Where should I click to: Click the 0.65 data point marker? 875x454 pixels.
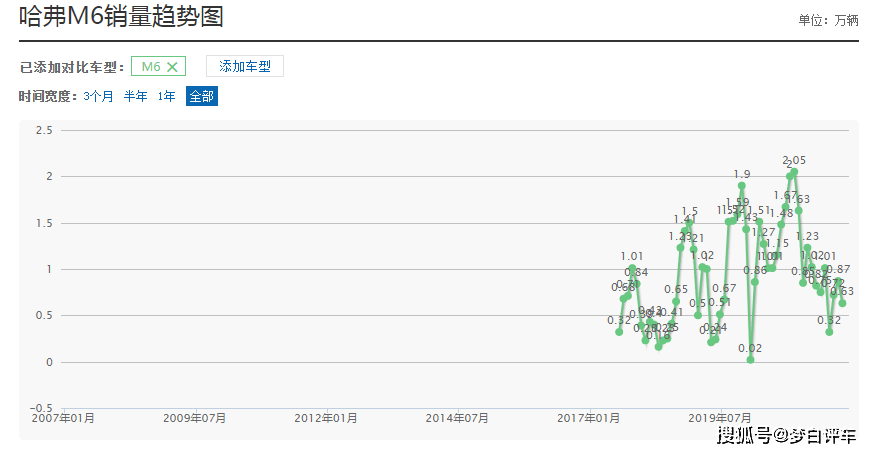click(x=676, y=301)
